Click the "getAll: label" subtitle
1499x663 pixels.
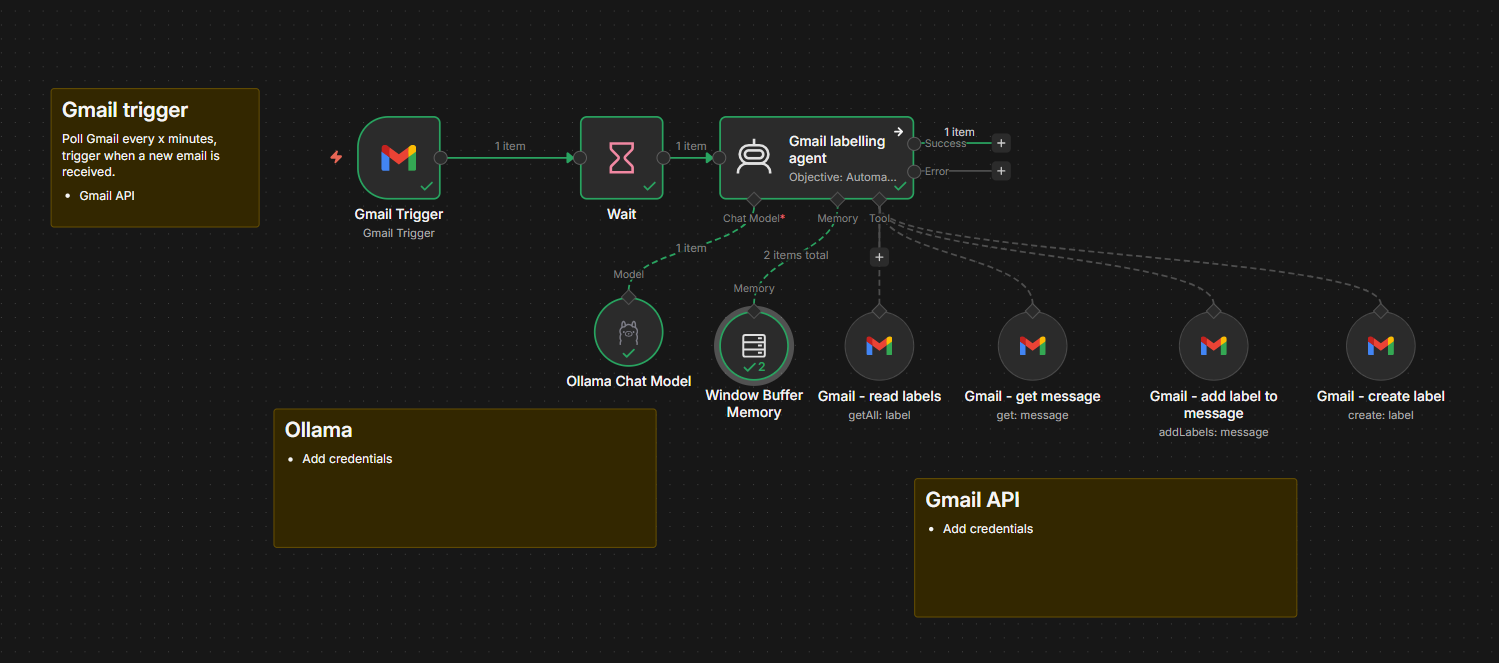point(879,415)
